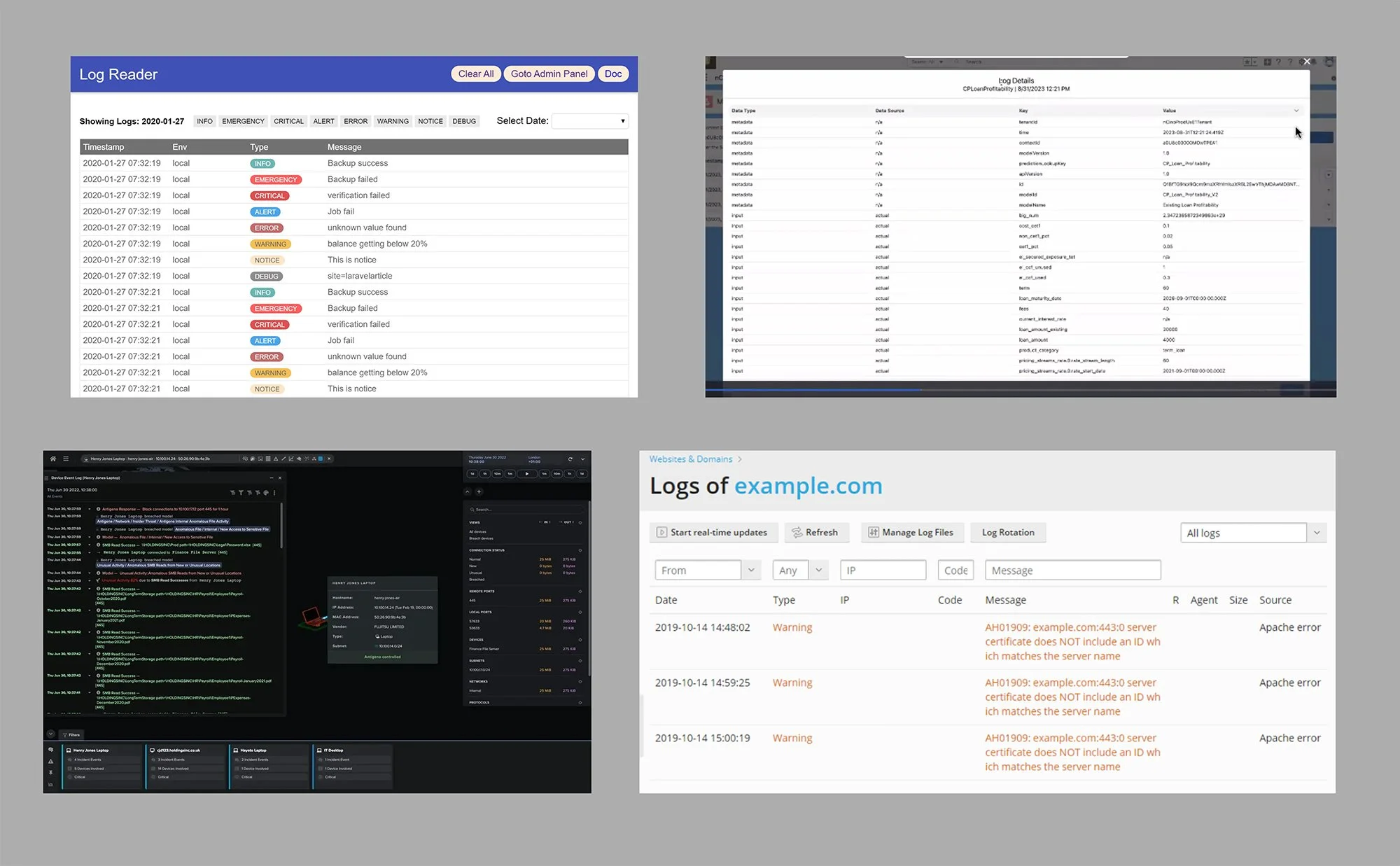The height and width of the screenshot is (866, 1400).
Task: Select the Henry Jones Laptop incident card
Action: point(103,764)
